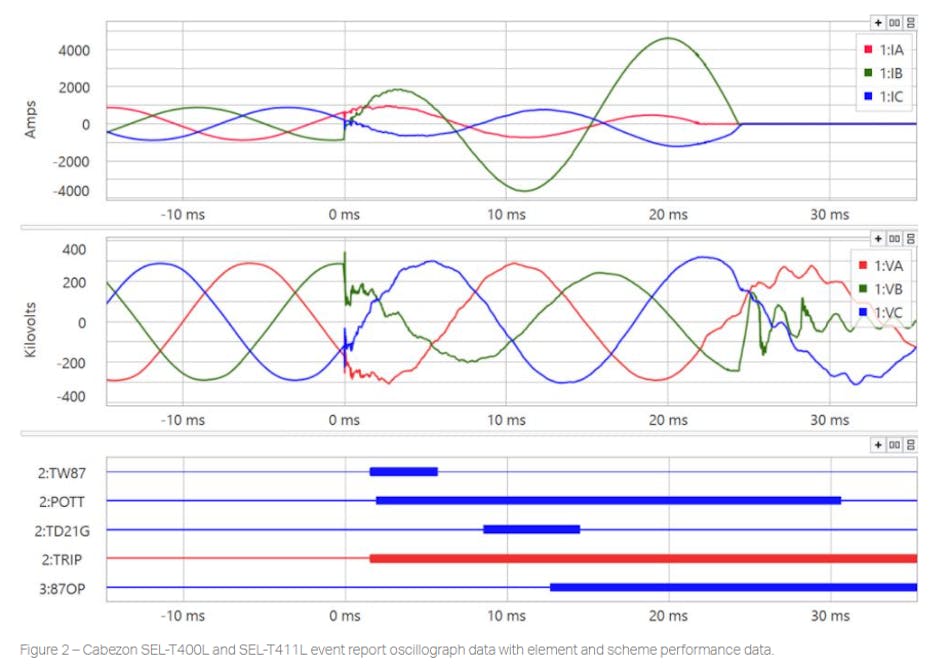This screenshot has height=667, width=950.
Task: Activate the dual-marker tool on the Amps panel
Action: click(x=894, y=21)
